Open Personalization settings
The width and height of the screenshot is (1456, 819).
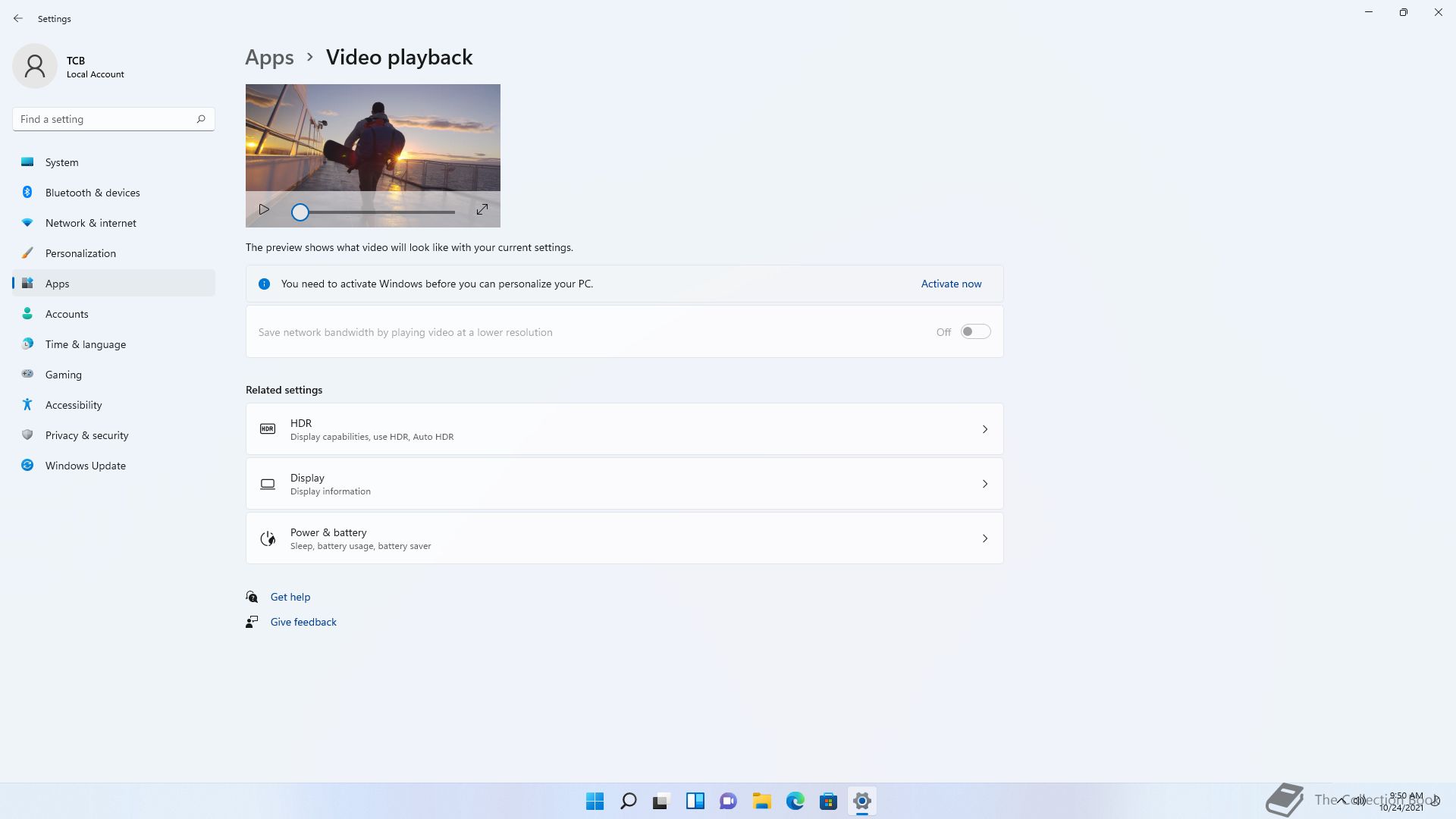pyautogui.click(x=114, y=253)
